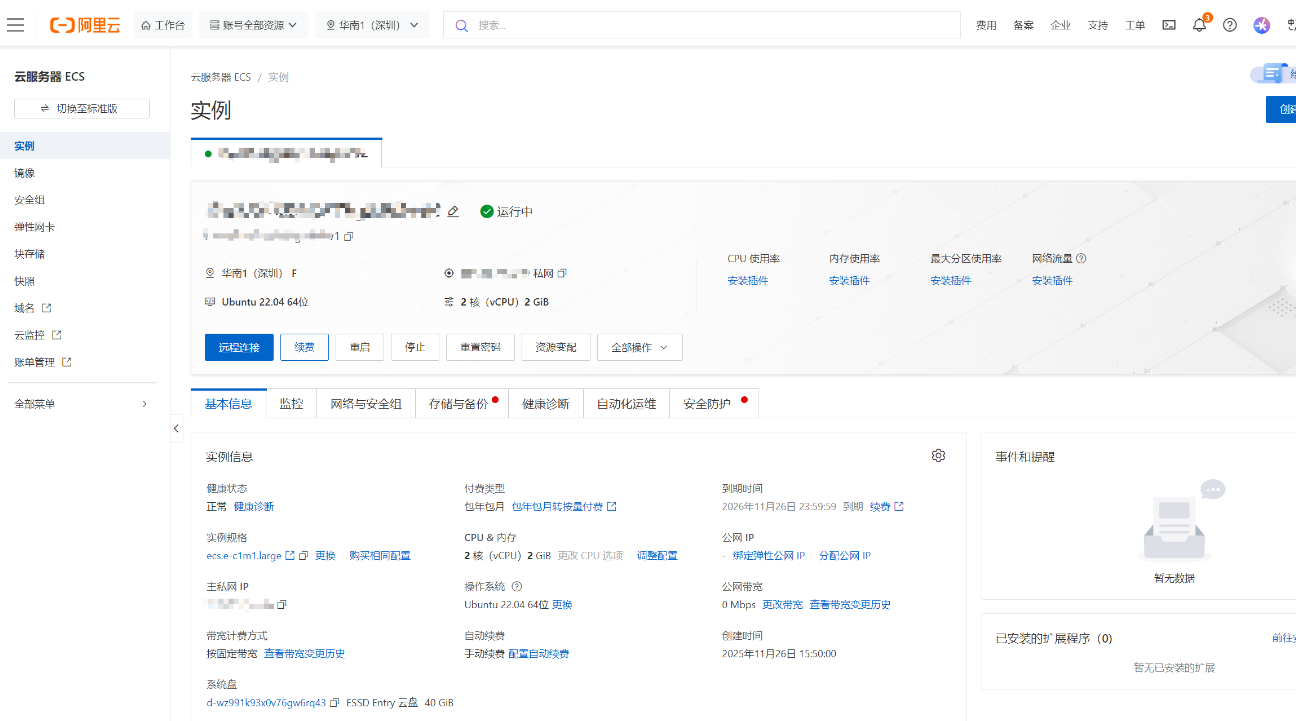Image resolution: width=1296 pixels, height=721 pixels.
Task: Copy the private IP next to 私网
Action: pyautogui.click(x=562, y=273)
